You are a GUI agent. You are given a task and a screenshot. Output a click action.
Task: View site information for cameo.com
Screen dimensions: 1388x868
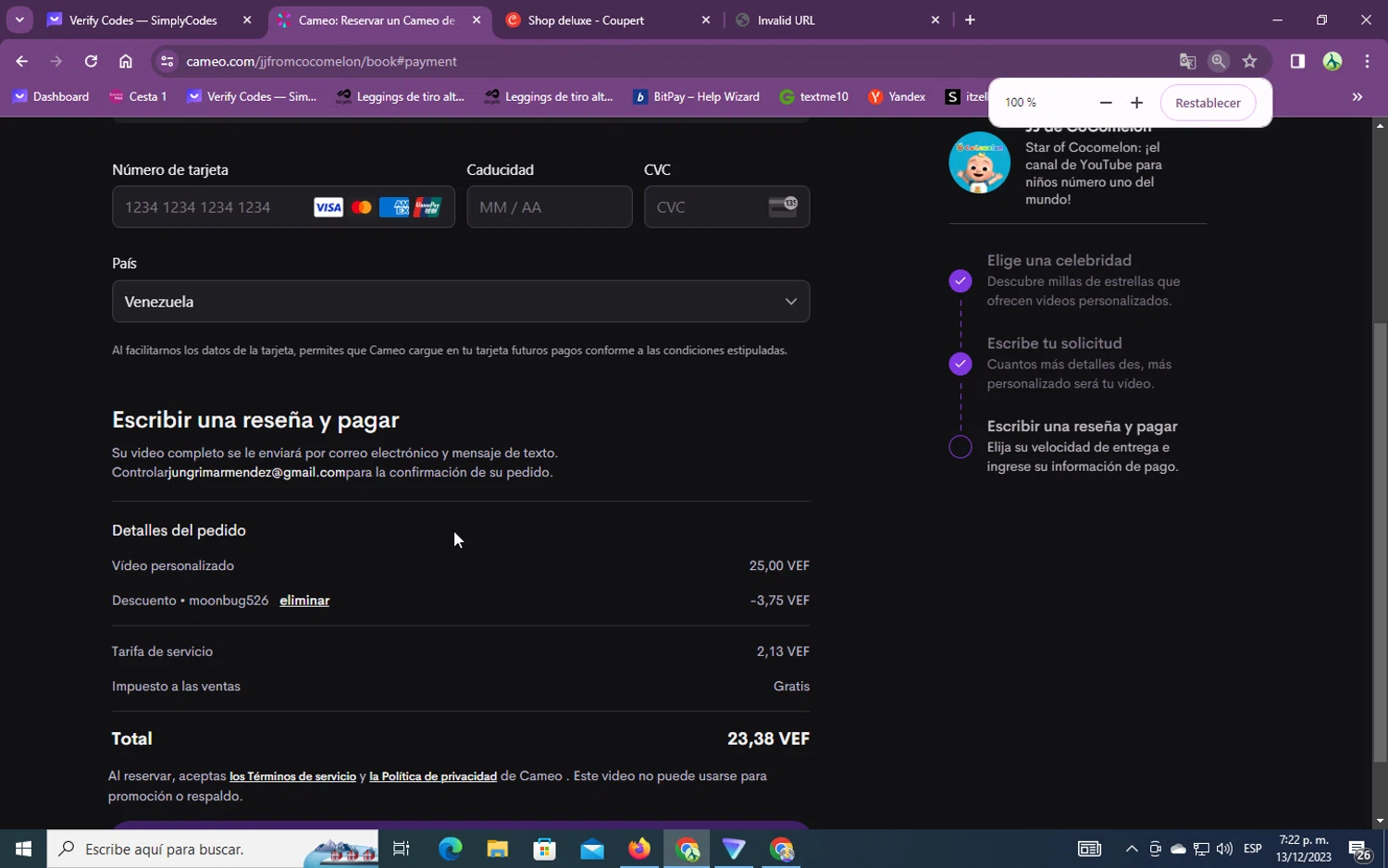coord(167,61)
